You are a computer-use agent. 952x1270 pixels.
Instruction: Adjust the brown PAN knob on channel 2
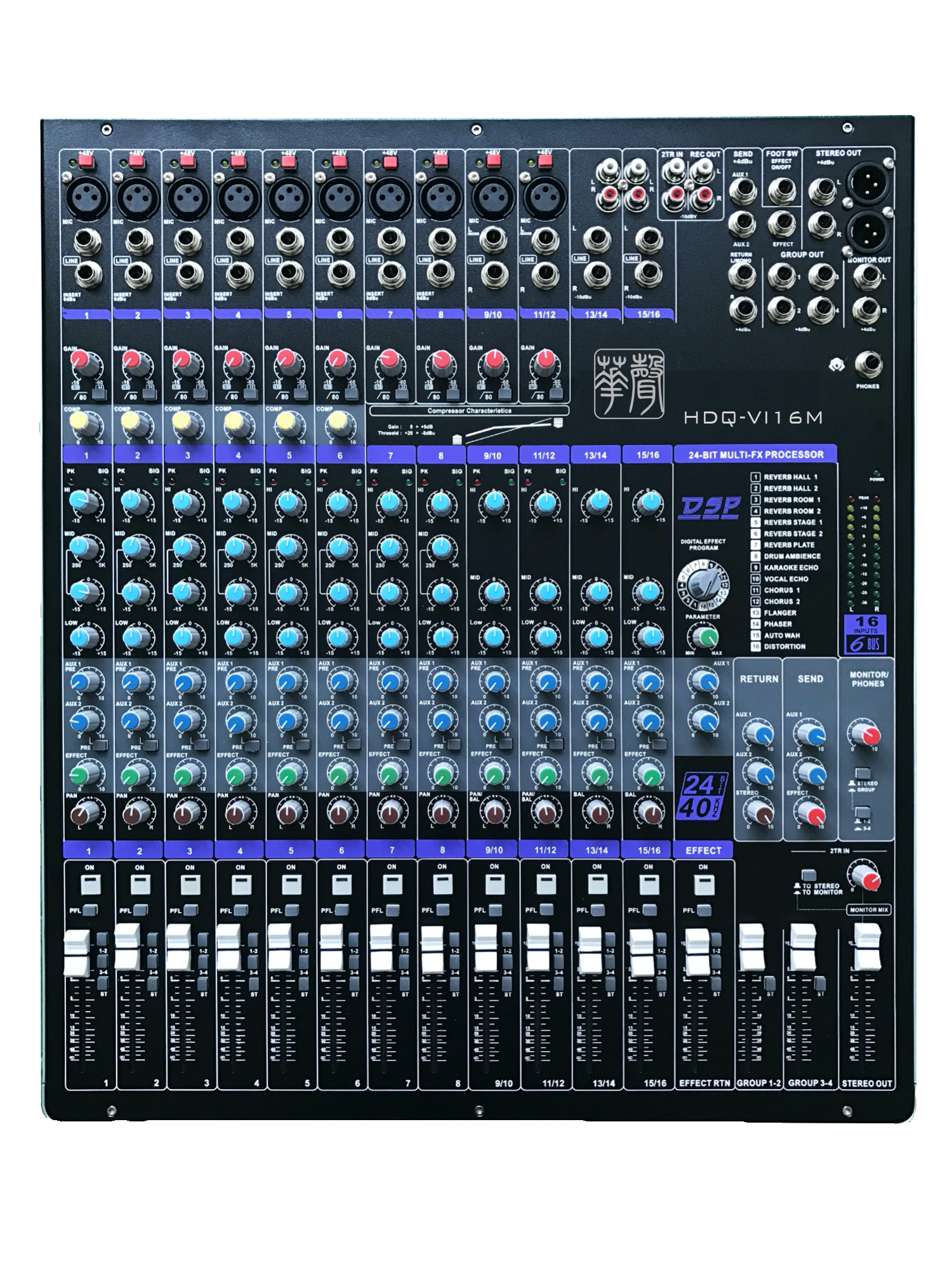click(x=136, y=813)
